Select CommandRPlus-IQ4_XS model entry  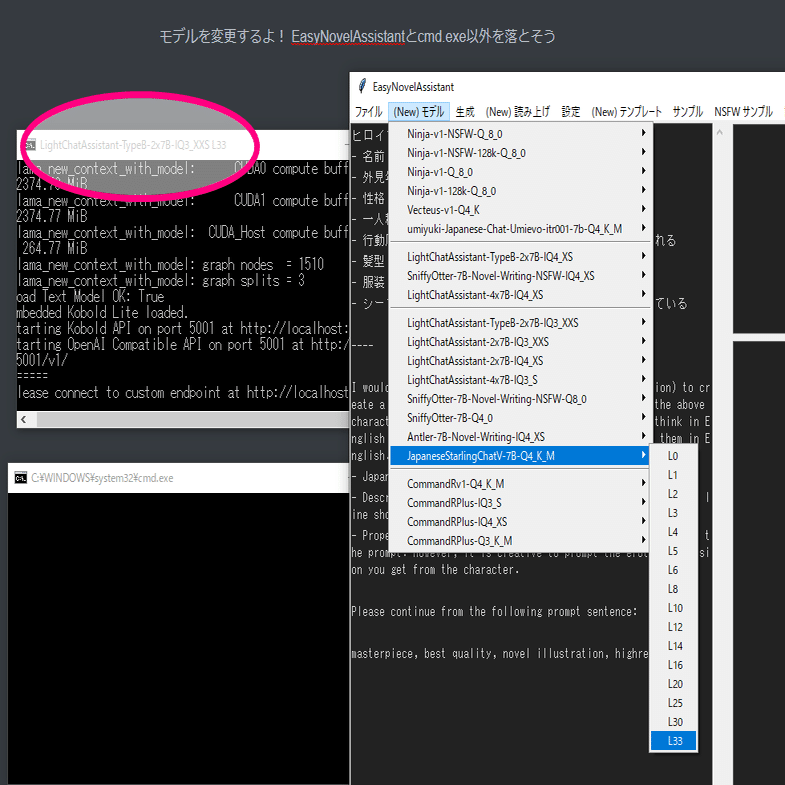(521, 522)
